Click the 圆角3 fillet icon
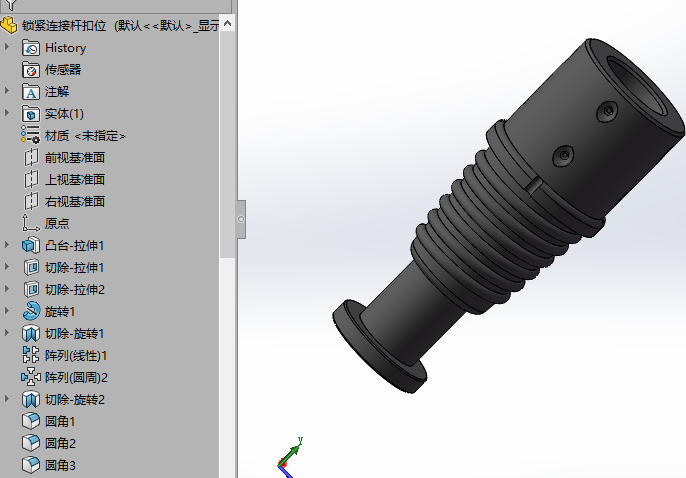This screenshot has width=686, height=478. click(x=31, y=465)
